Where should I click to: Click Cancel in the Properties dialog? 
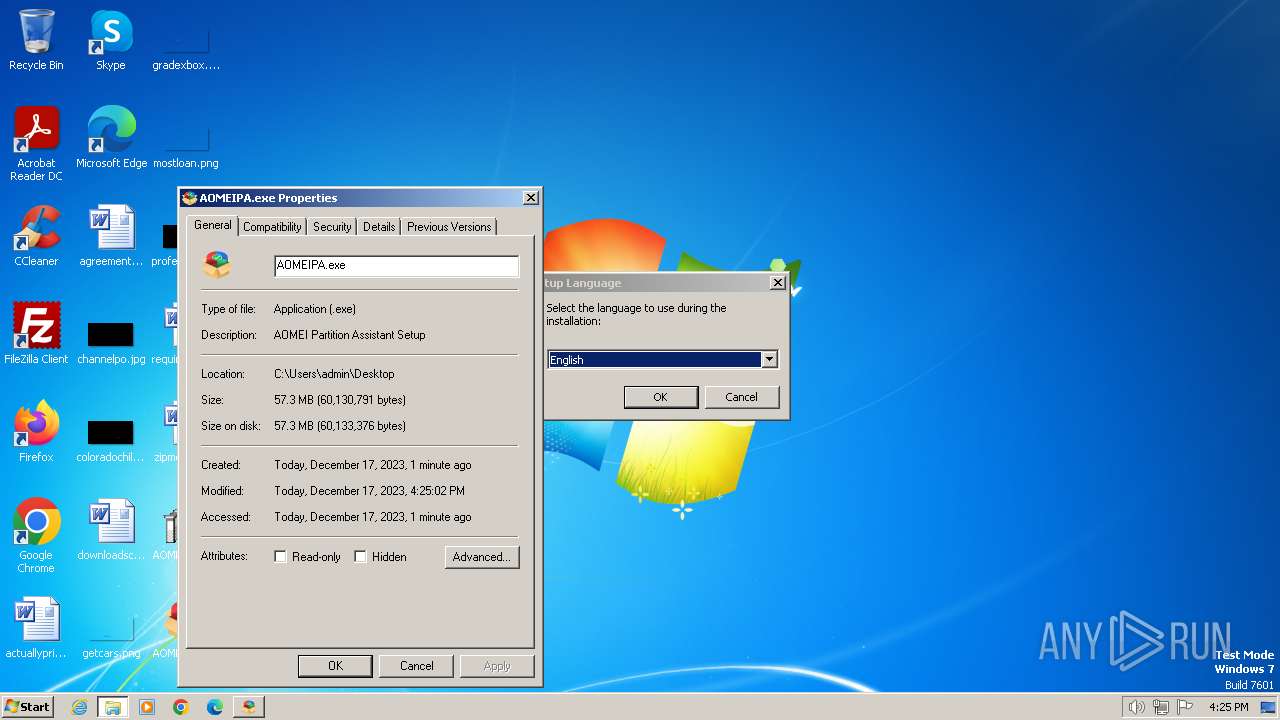pyautogui.click(x=417, y=666)
